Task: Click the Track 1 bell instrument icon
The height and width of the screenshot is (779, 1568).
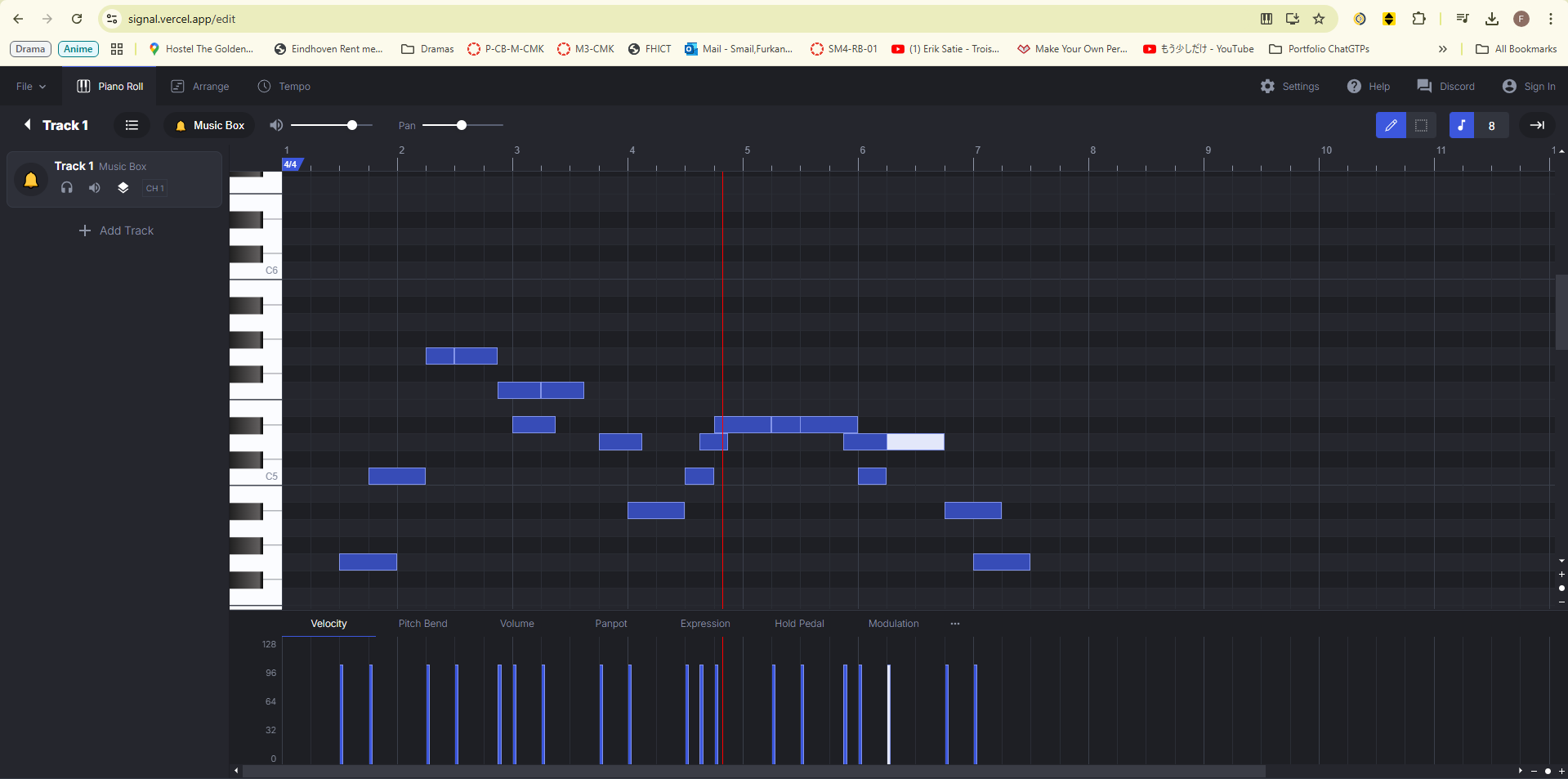Action: 31,180
